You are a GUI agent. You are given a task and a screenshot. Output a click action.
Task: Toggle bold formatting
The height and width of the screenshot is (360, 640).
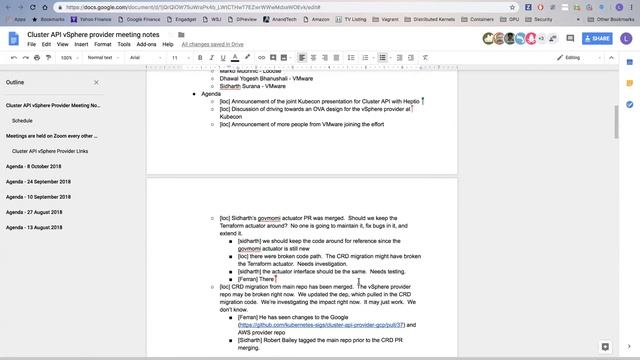(x=200, y=58)
